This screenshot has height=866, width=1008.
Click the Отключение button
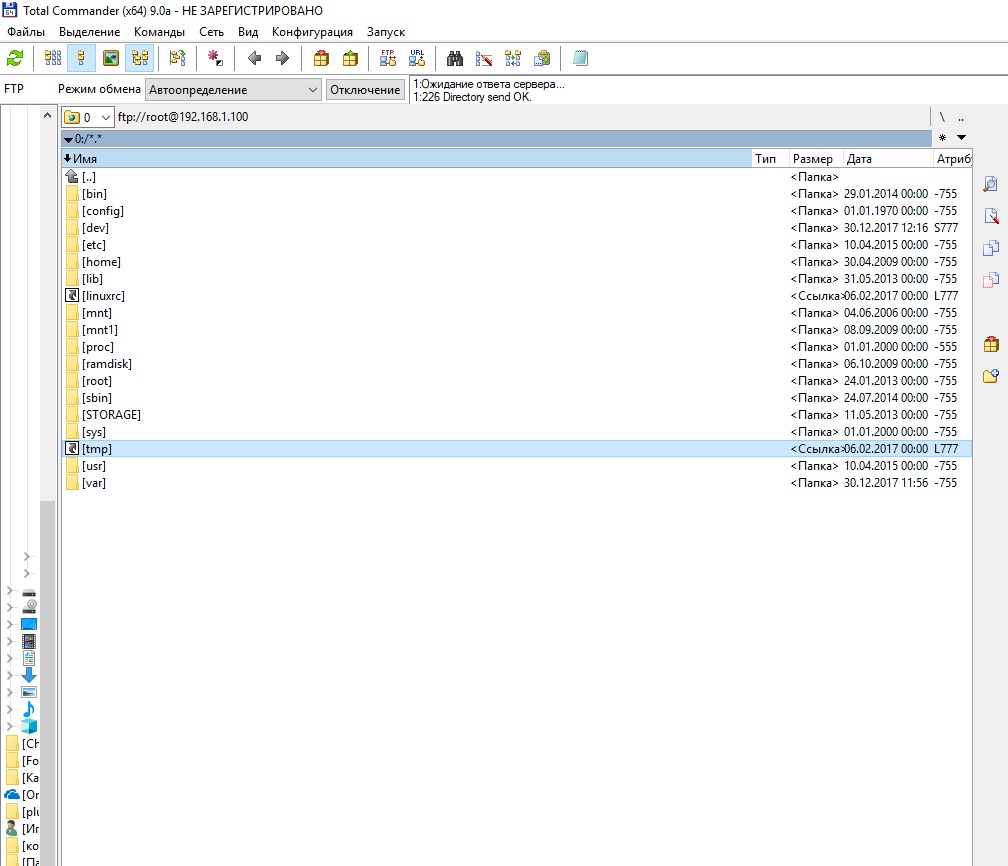click(365, 89)
